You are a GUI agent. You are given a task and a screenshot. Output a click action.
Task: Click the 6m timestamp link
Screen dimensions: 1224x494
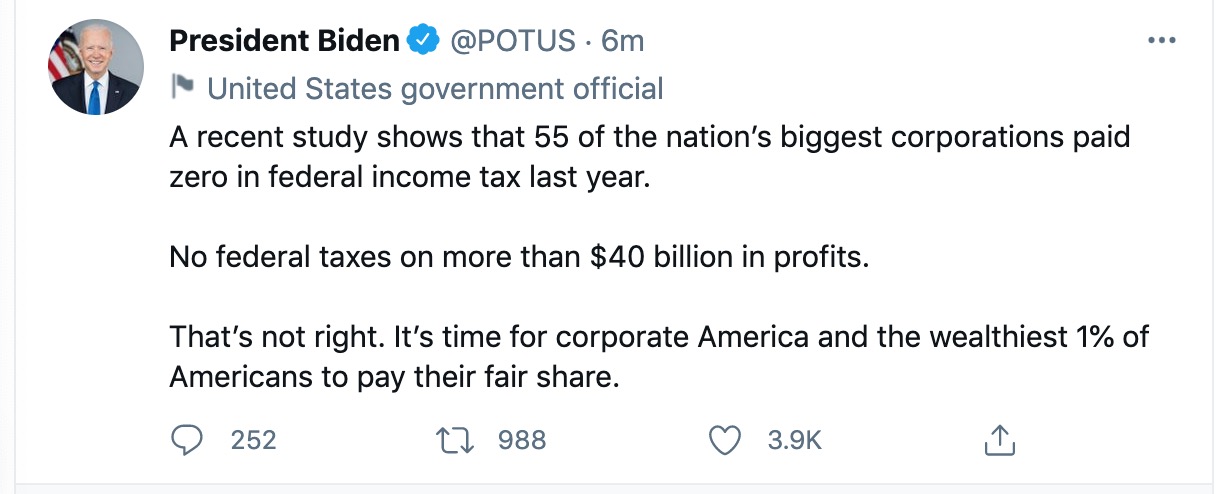(x=622, y=41)
